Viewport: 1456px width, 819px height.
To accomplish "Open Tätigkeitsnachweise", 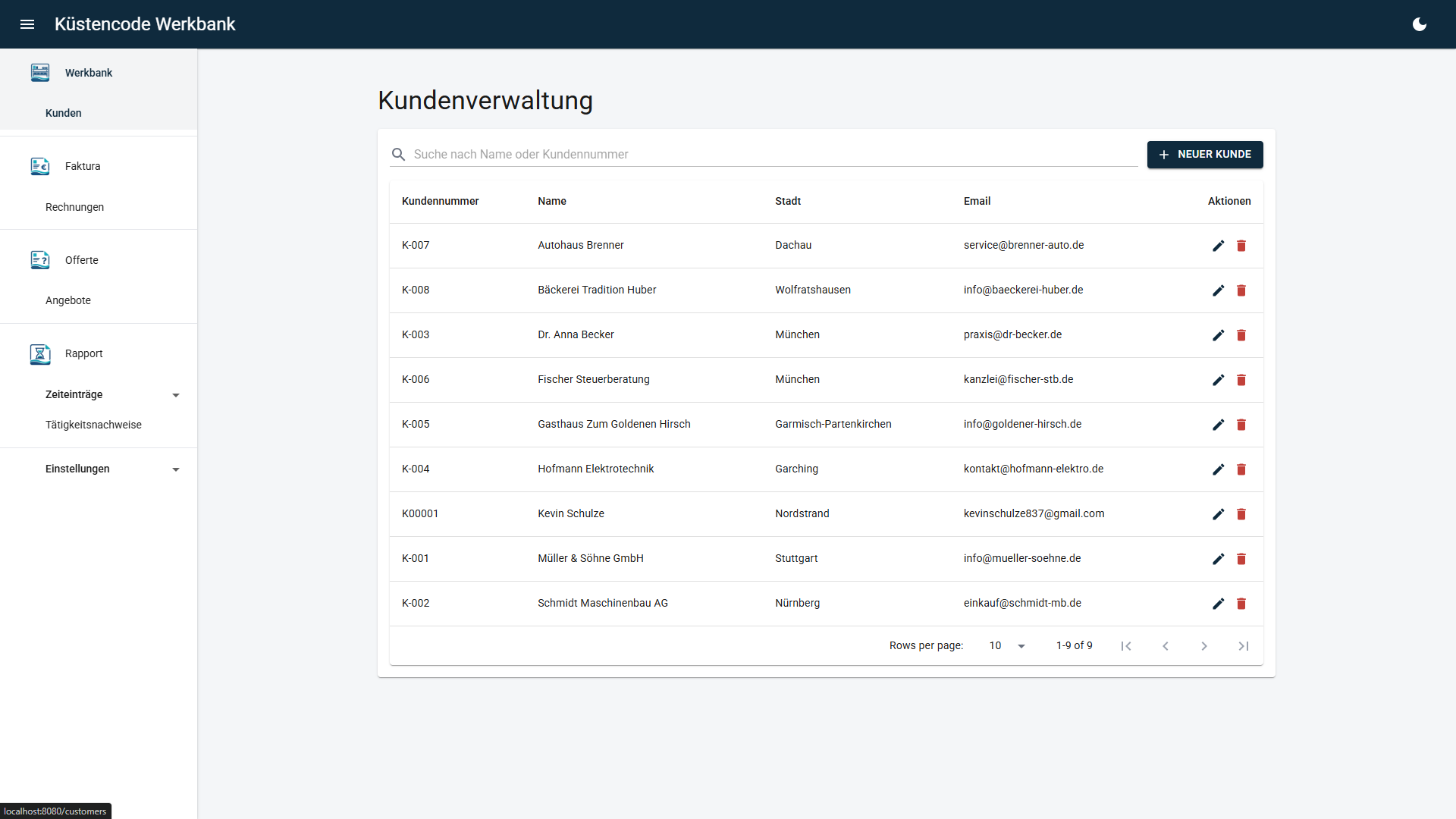I will point(93,425).
